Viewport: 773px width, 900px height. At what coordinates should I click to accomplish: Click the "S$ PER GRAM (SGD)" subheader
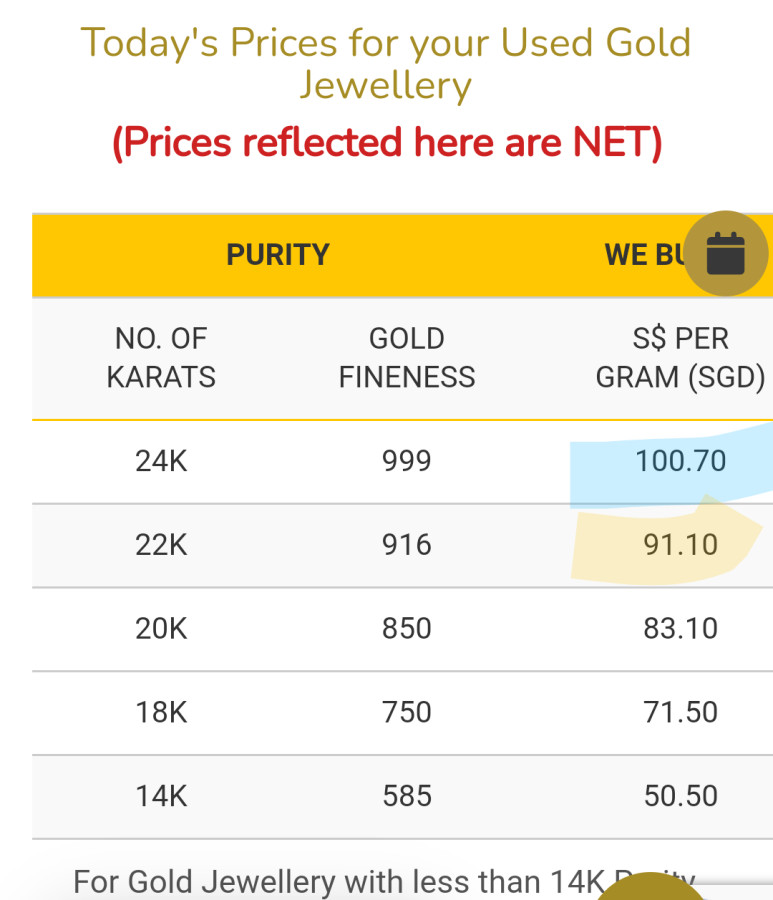click(x=680, y=358)
